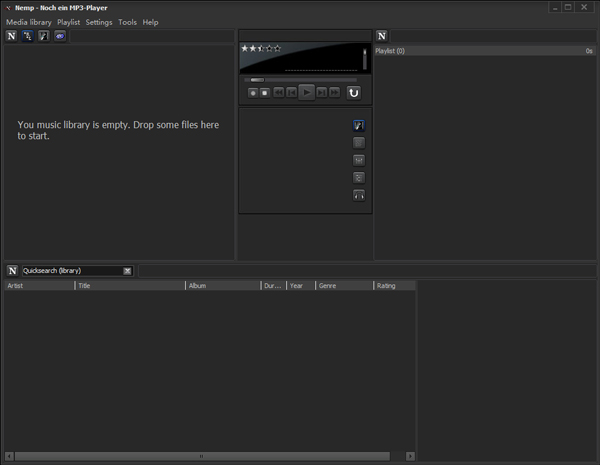600x465 pixels.
Task: Switch to the tag cloud view icon
Action: click(x=59, y=36)
